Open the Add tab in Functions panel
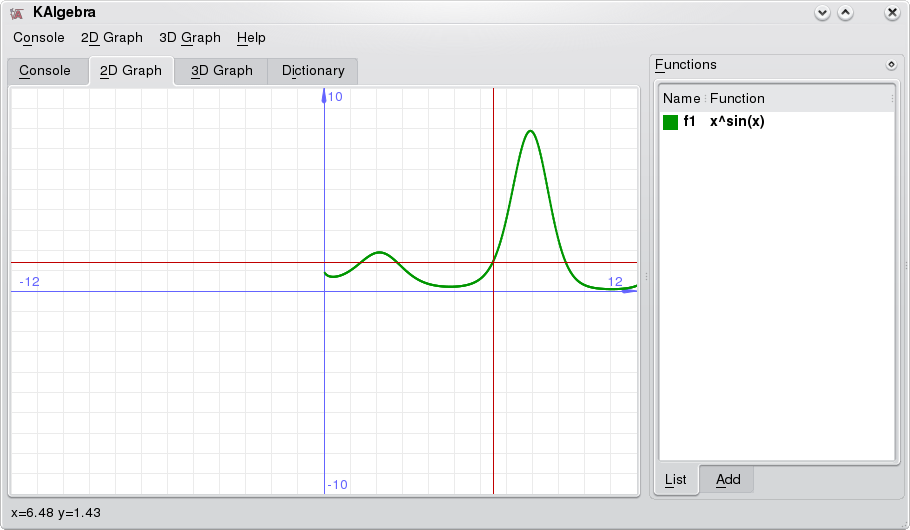This screenshot has height=530, width=910. pyautogui.click(x=728, y=479)
